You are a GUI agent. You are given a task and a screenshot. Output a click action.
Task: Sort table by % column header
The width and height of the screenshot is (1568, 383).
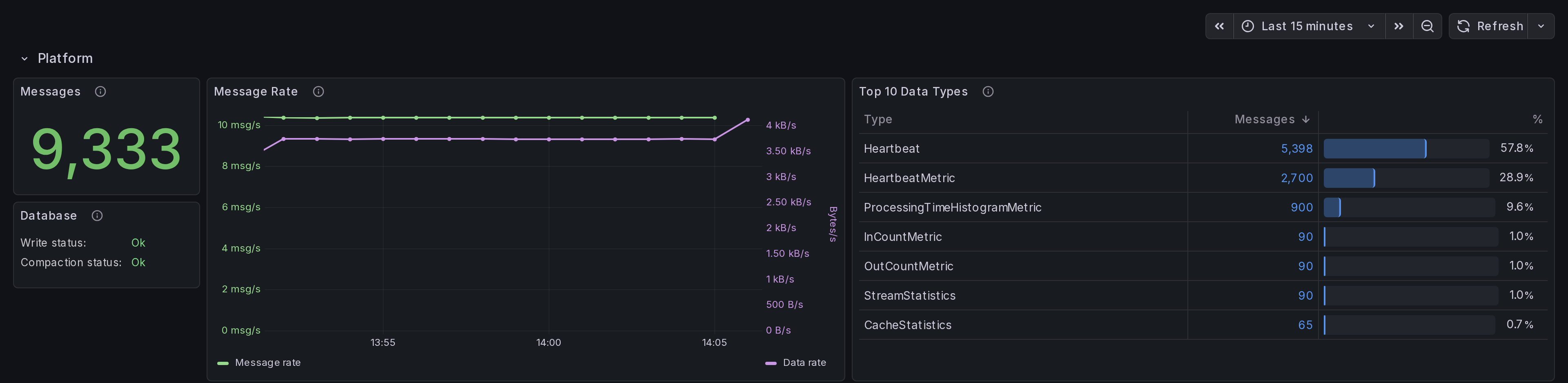click(x=1537, y=119)
